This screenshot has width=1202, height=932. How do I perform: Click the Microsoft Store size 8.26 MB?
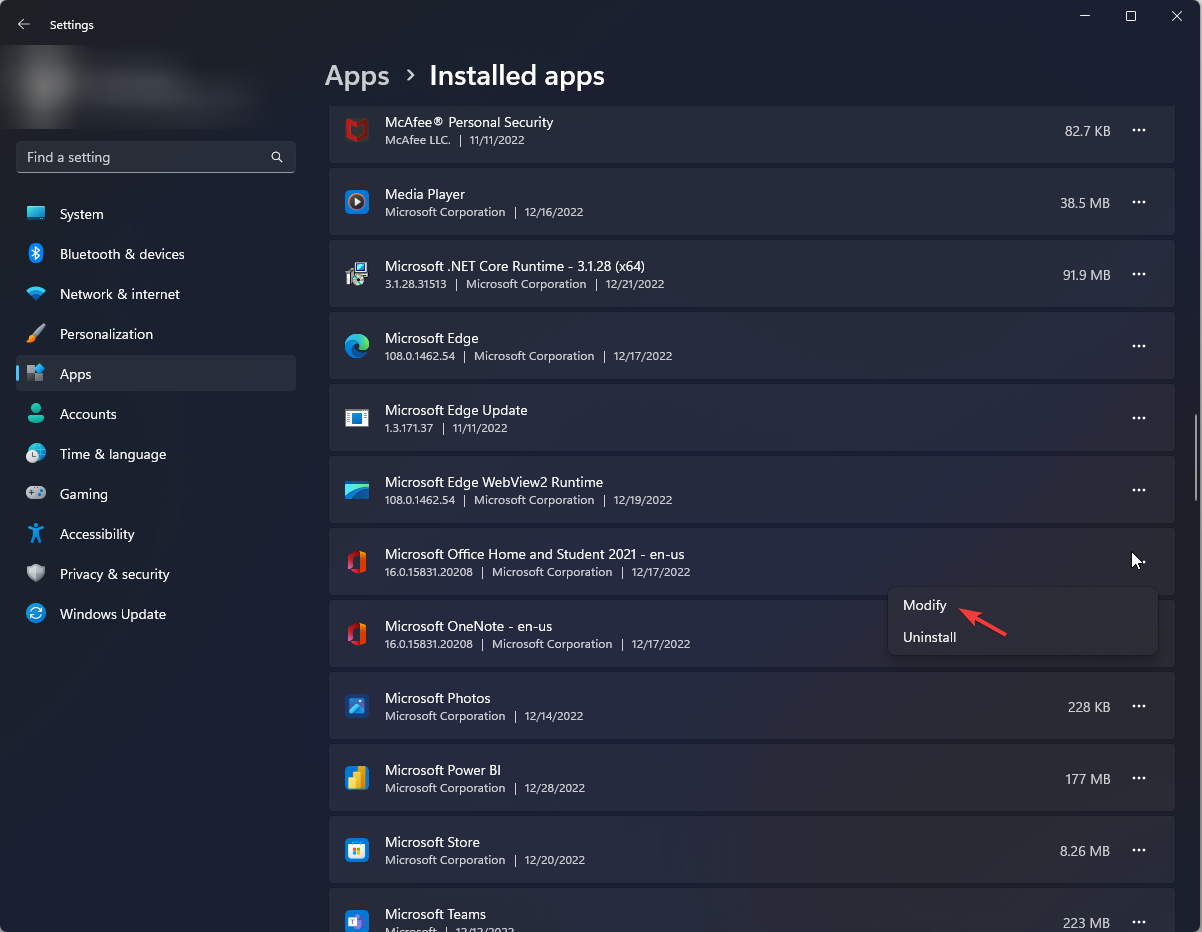pos(1085,850)
